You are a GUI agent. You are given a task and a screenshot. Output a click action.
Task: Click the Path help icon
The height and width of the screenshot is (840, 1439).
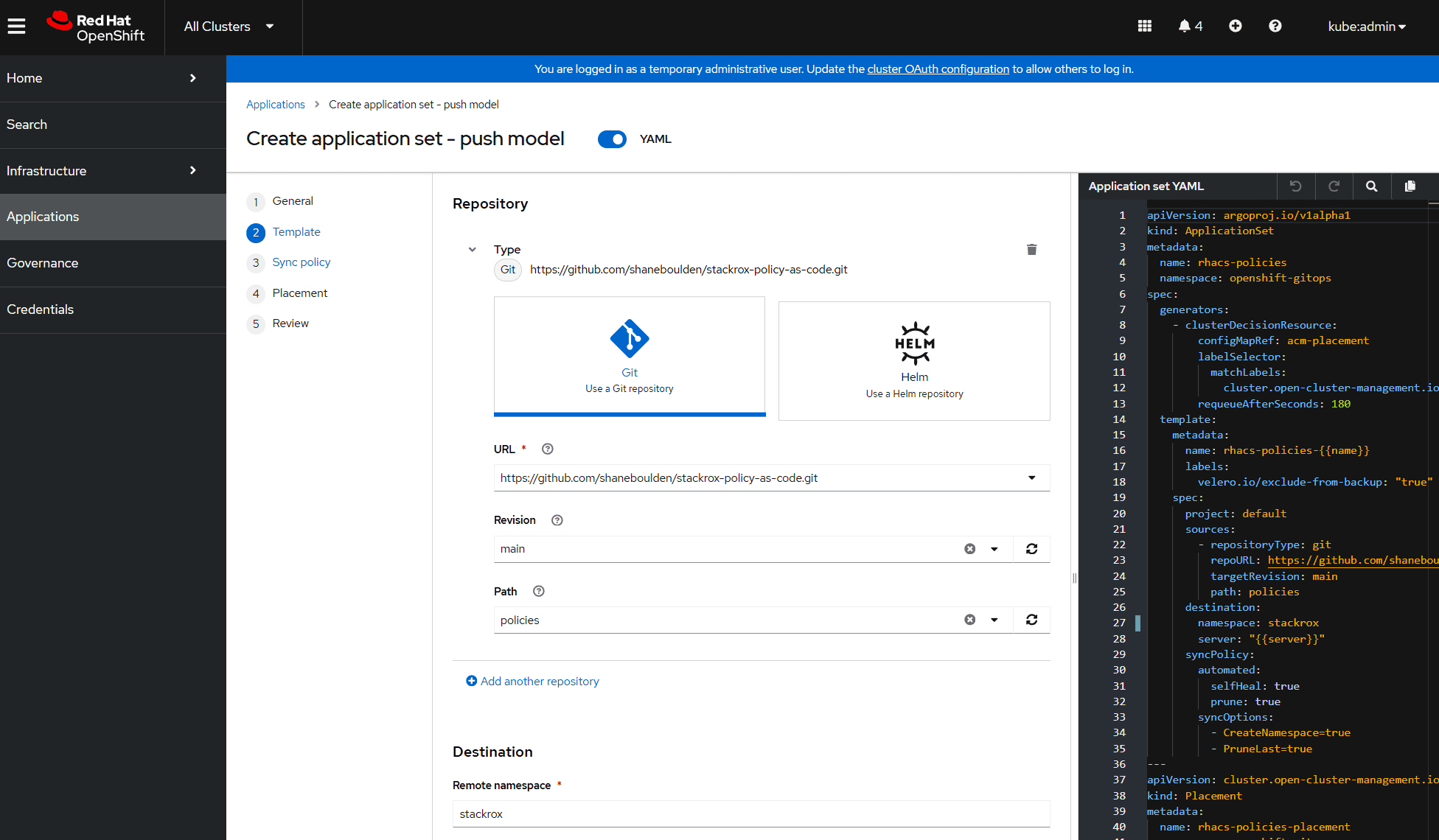pos(539,591)
